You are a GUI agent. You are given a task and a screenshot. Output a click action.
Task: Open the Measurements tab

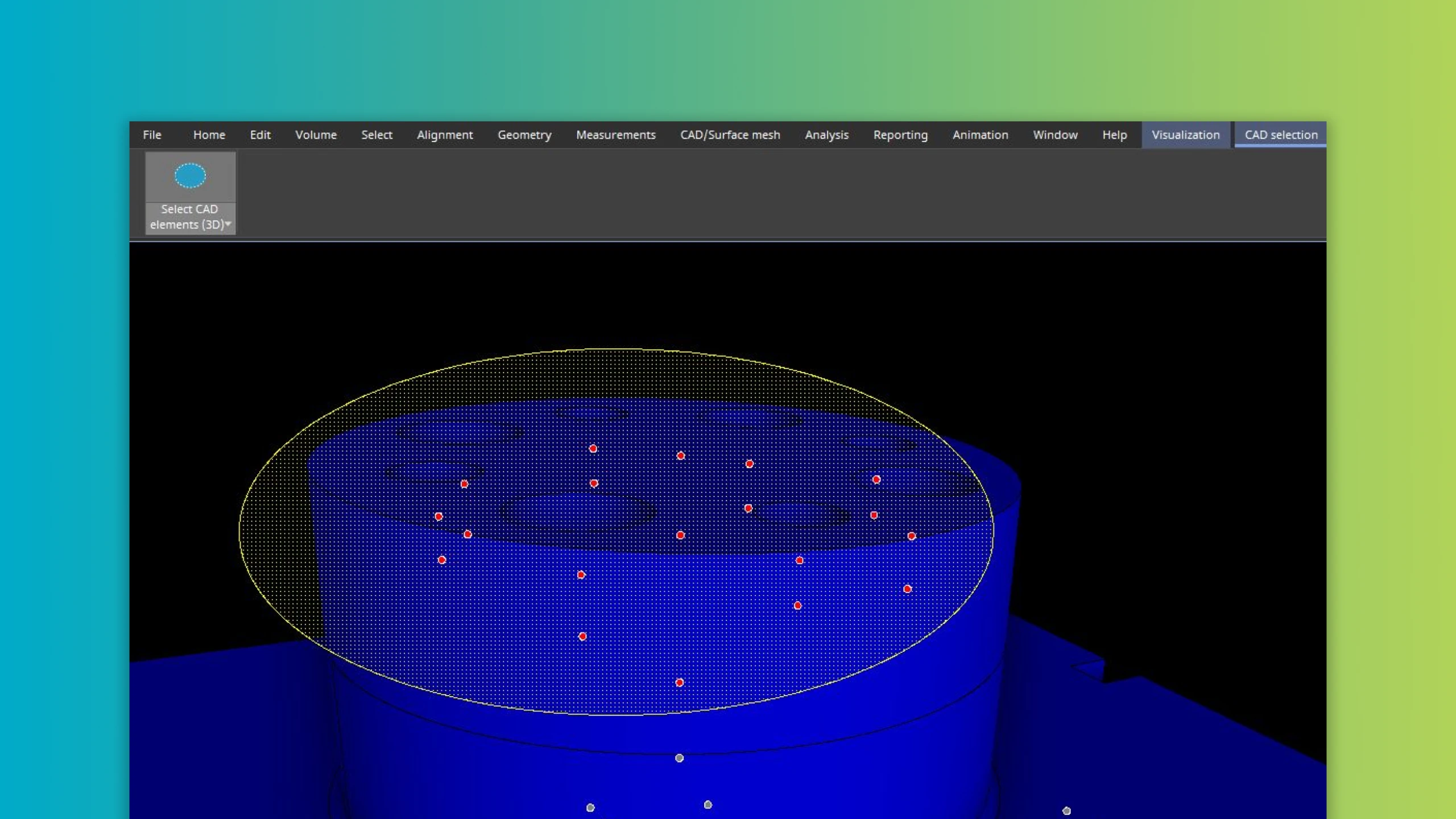pos(616,135)
